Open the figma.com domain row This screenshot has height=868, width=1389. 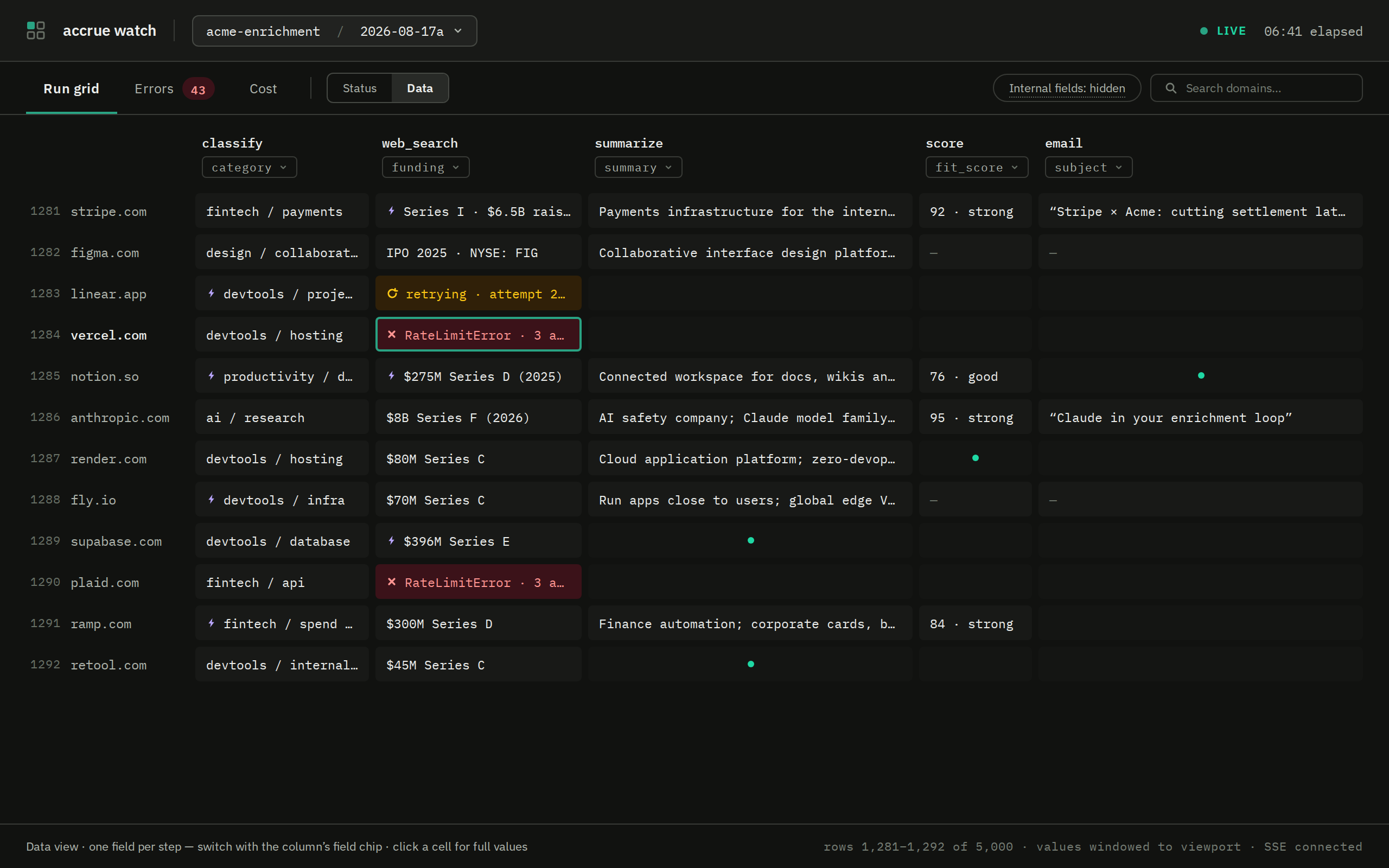pyautogui.click(x=105, y=253)
